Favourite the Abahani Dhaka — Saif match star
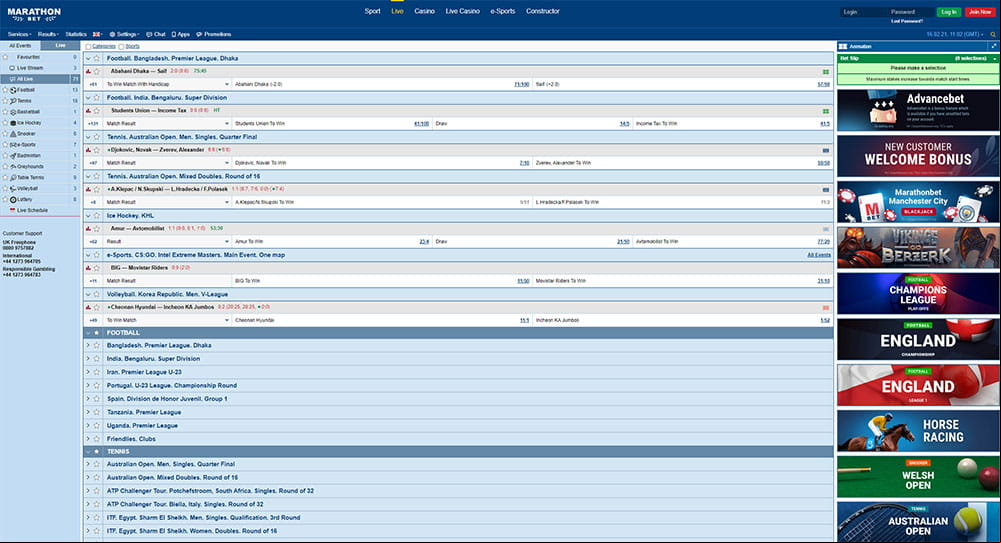This screenshot has width=1001, height=543. [97, 71]
